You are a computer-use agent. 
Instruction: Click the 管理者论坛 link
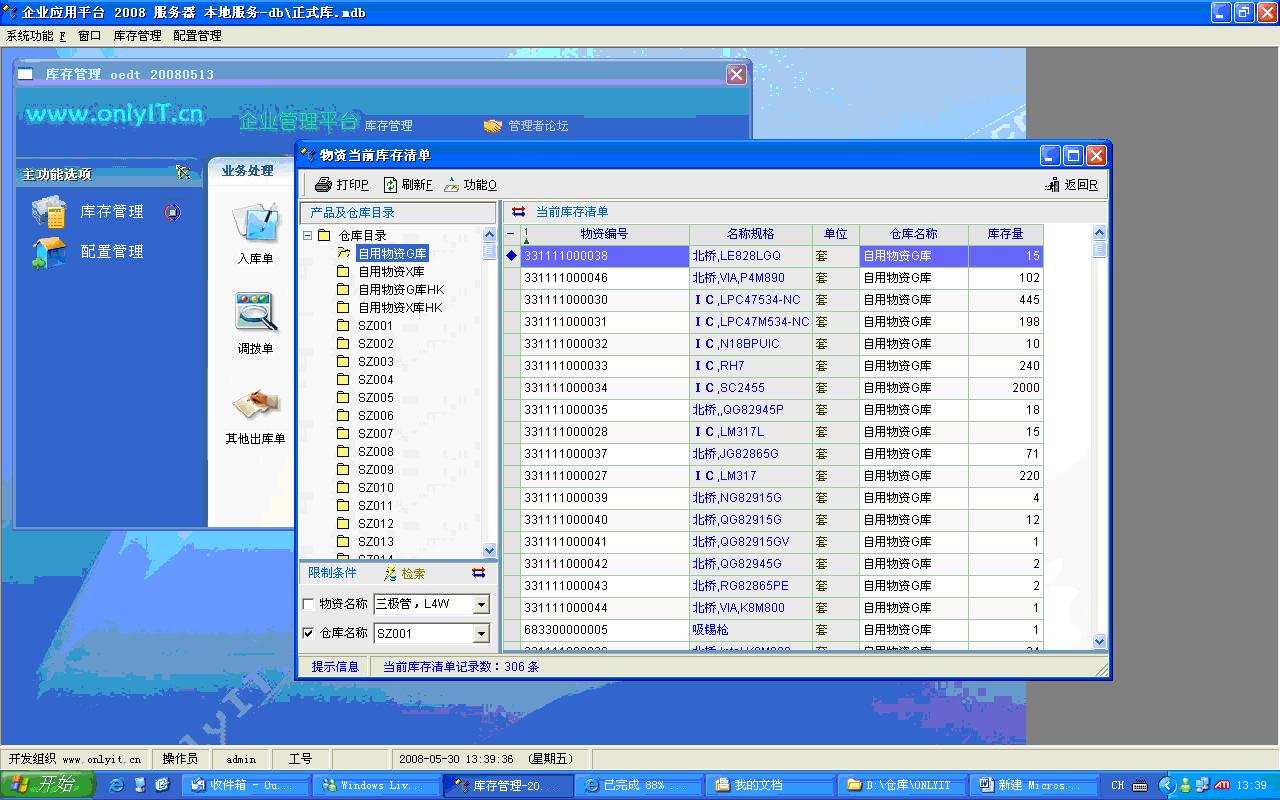(537, 126)
